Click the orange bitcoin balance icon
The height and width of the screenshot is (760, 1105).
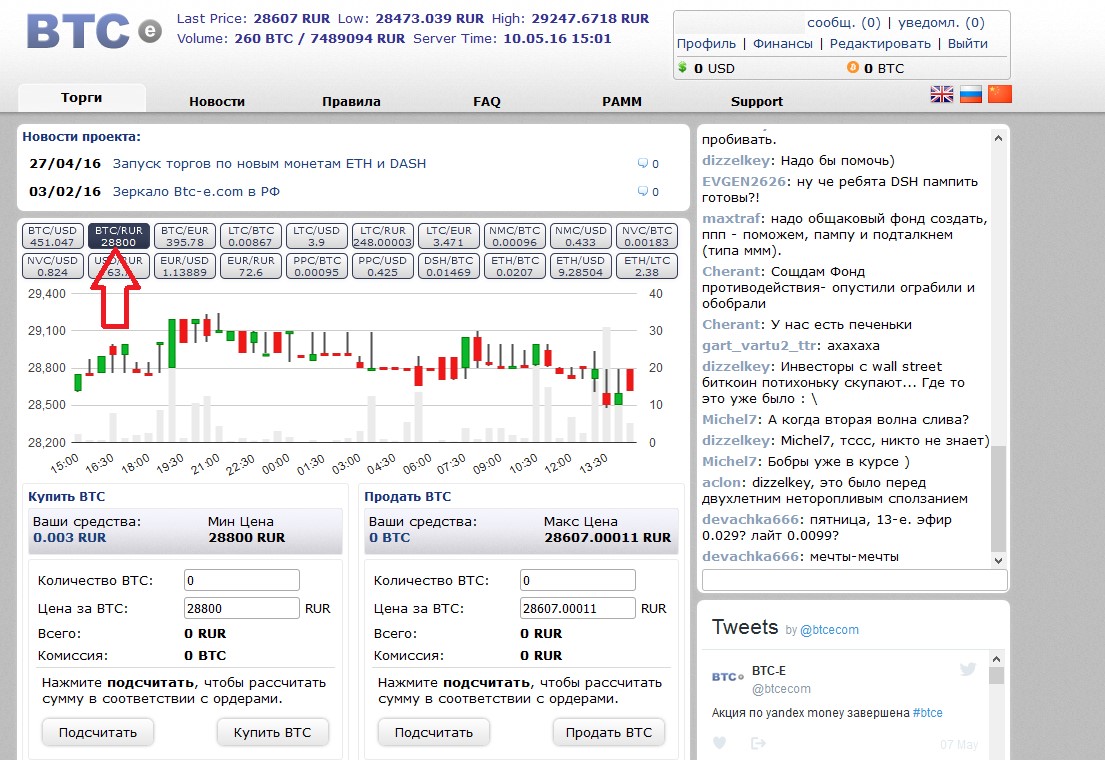pyautogui.click(x=853, y=68)
